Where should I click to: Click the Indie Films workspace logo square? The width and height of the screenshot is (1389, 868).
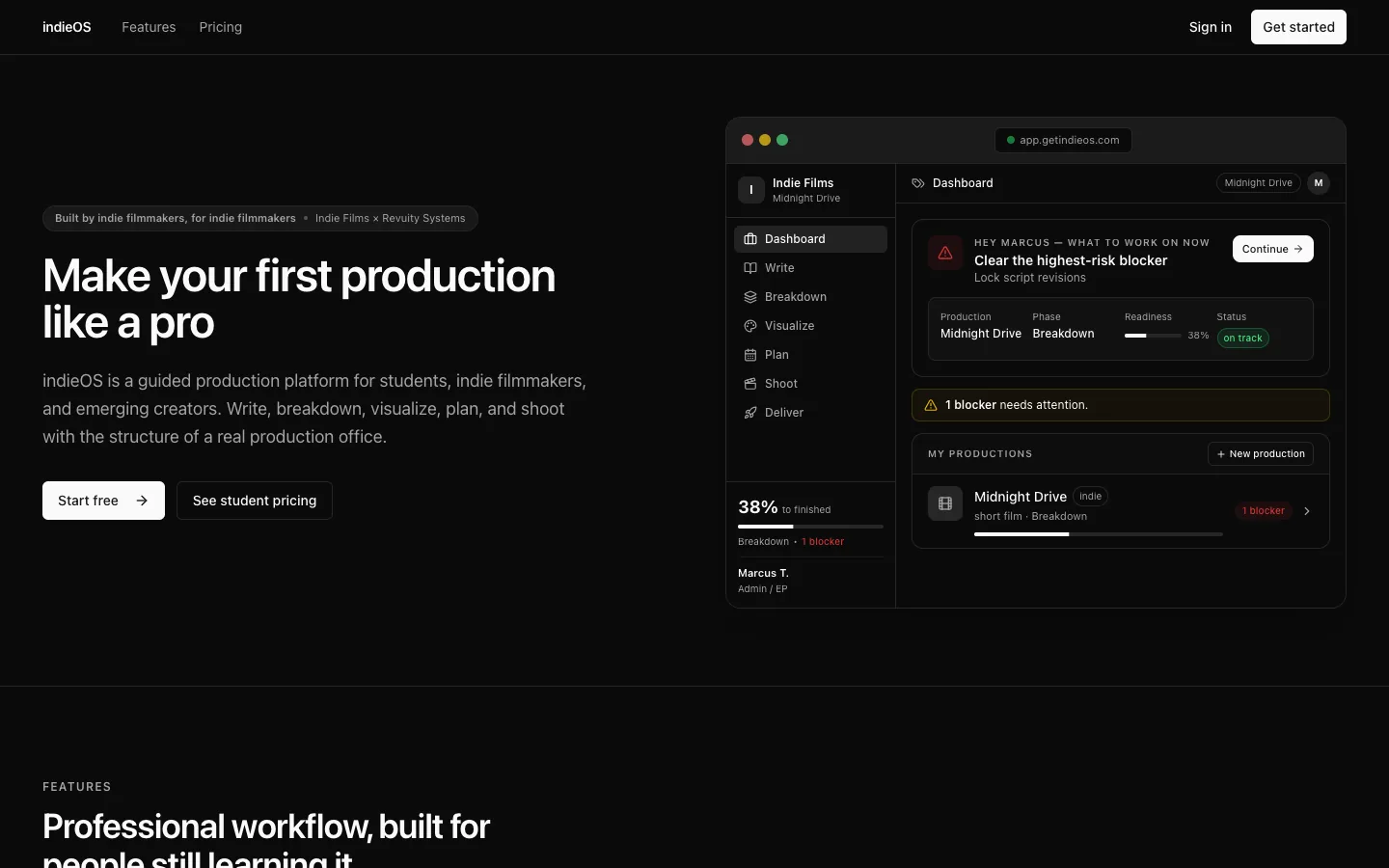point(751,190)
